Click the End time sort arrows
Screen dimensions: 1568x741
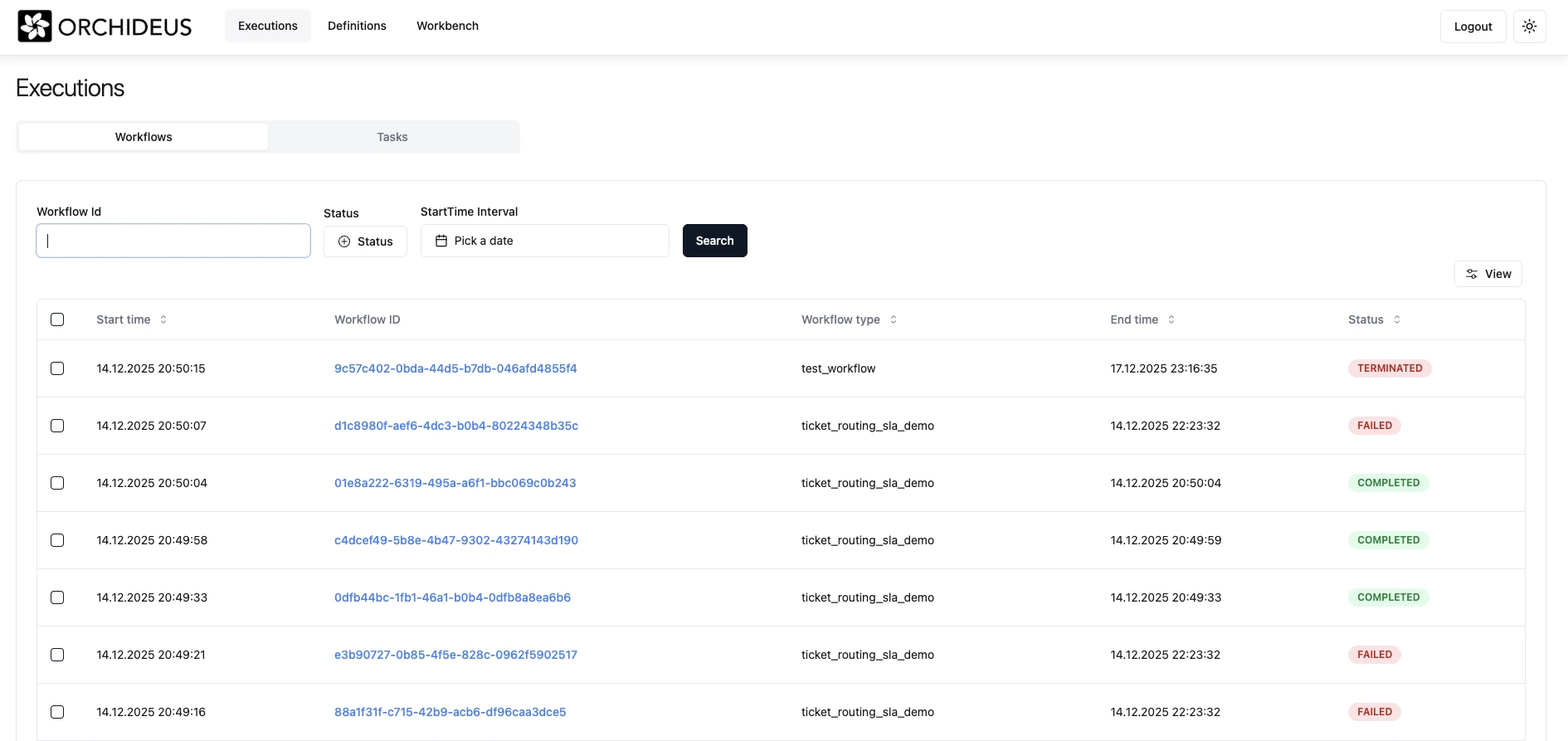[x=1171, y=319]
